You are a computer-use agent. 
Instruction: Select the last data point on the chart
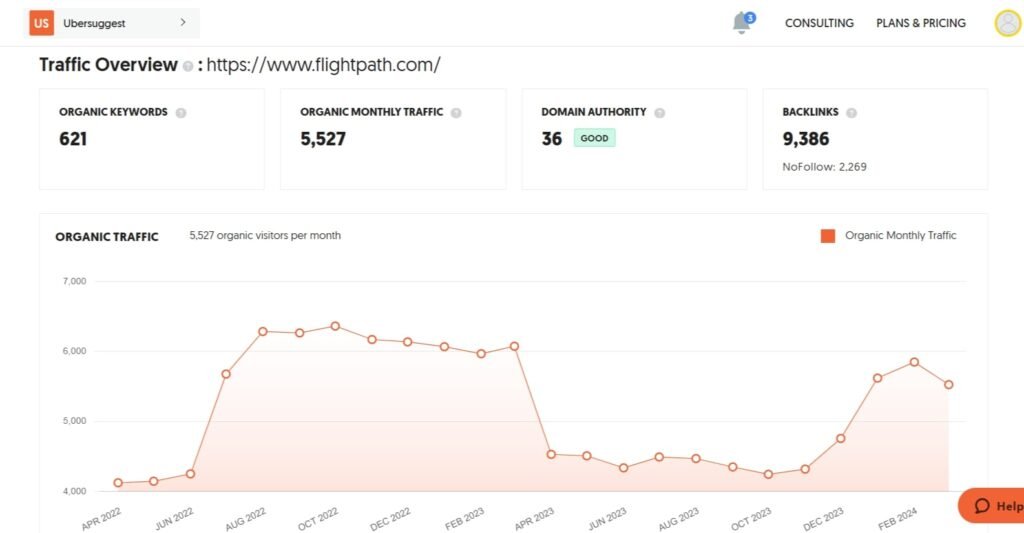pyautogui.click(x=948, y=385)
